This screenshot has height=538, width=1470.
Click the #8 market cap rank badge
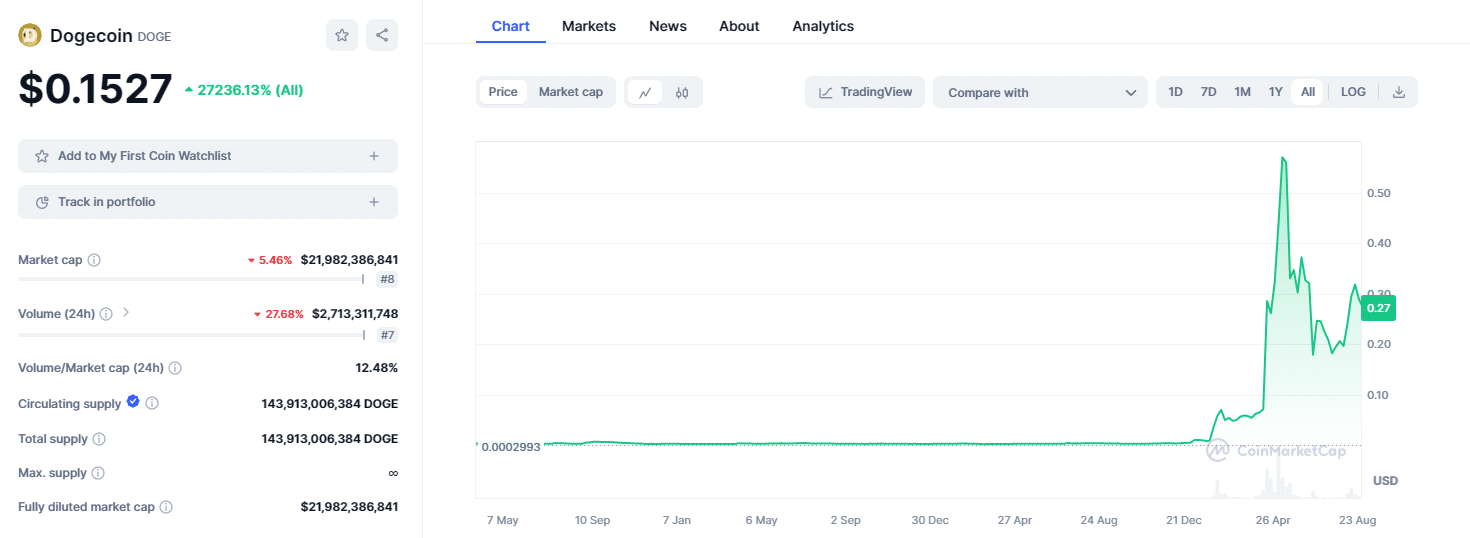(x=387, y=280)
